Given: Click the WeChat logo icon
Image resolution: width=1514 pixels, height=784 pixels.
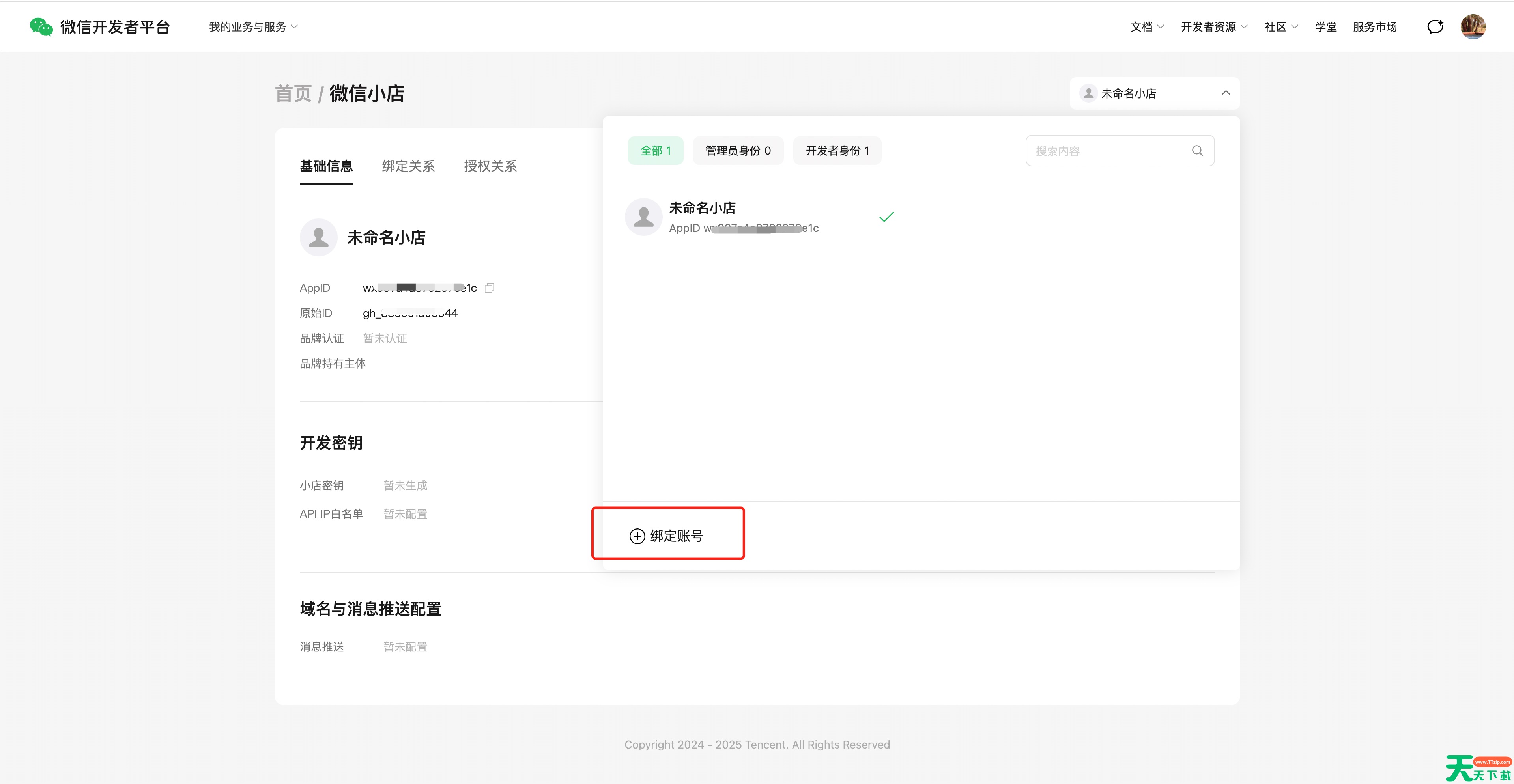Looking at the screenshot, I should click(x=41, y=26).
